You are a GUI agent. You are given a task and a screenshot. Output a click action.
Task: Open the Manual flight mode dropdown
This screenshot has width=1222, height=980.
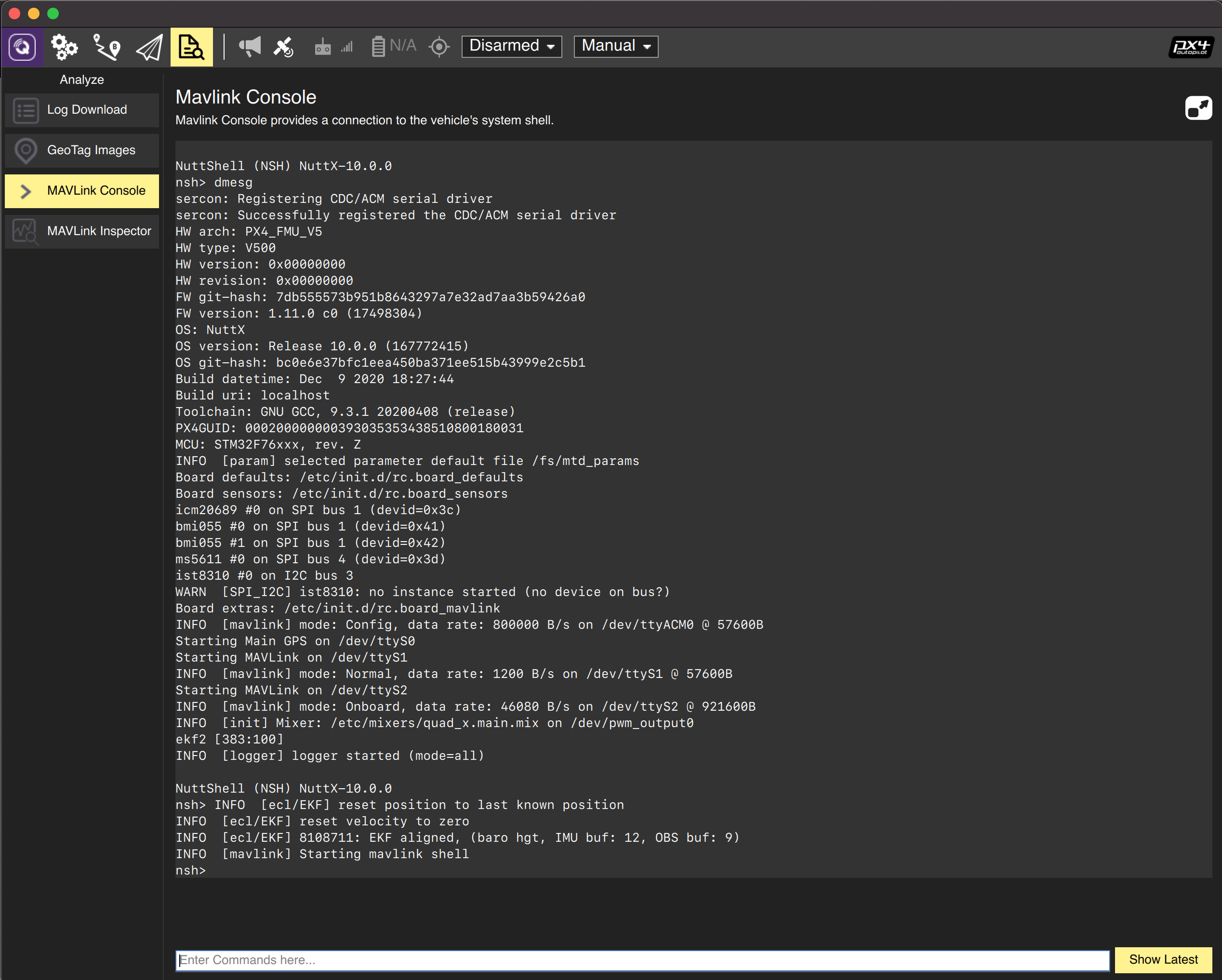pos(616,46)
